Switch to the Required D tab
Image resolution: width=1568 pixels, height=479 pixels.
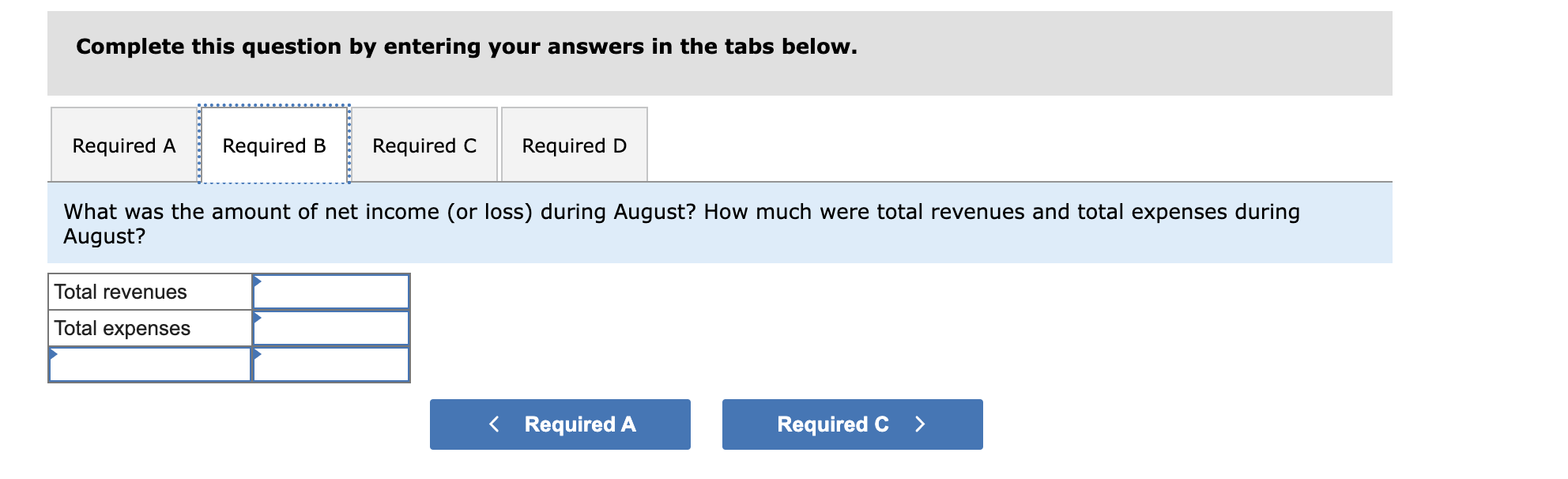[x=575, y=145]
